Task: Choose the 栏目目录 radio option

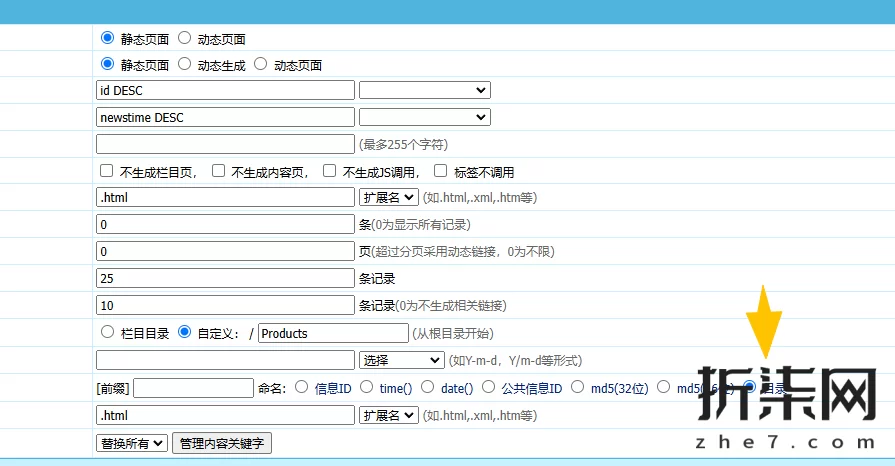Action: (107, 332)
